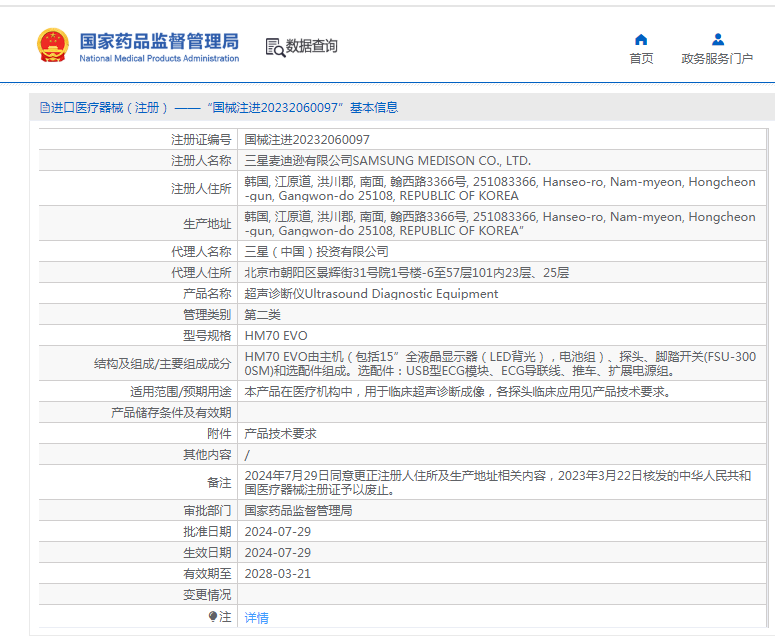Select the 生产地址 address value

(500, 224)
